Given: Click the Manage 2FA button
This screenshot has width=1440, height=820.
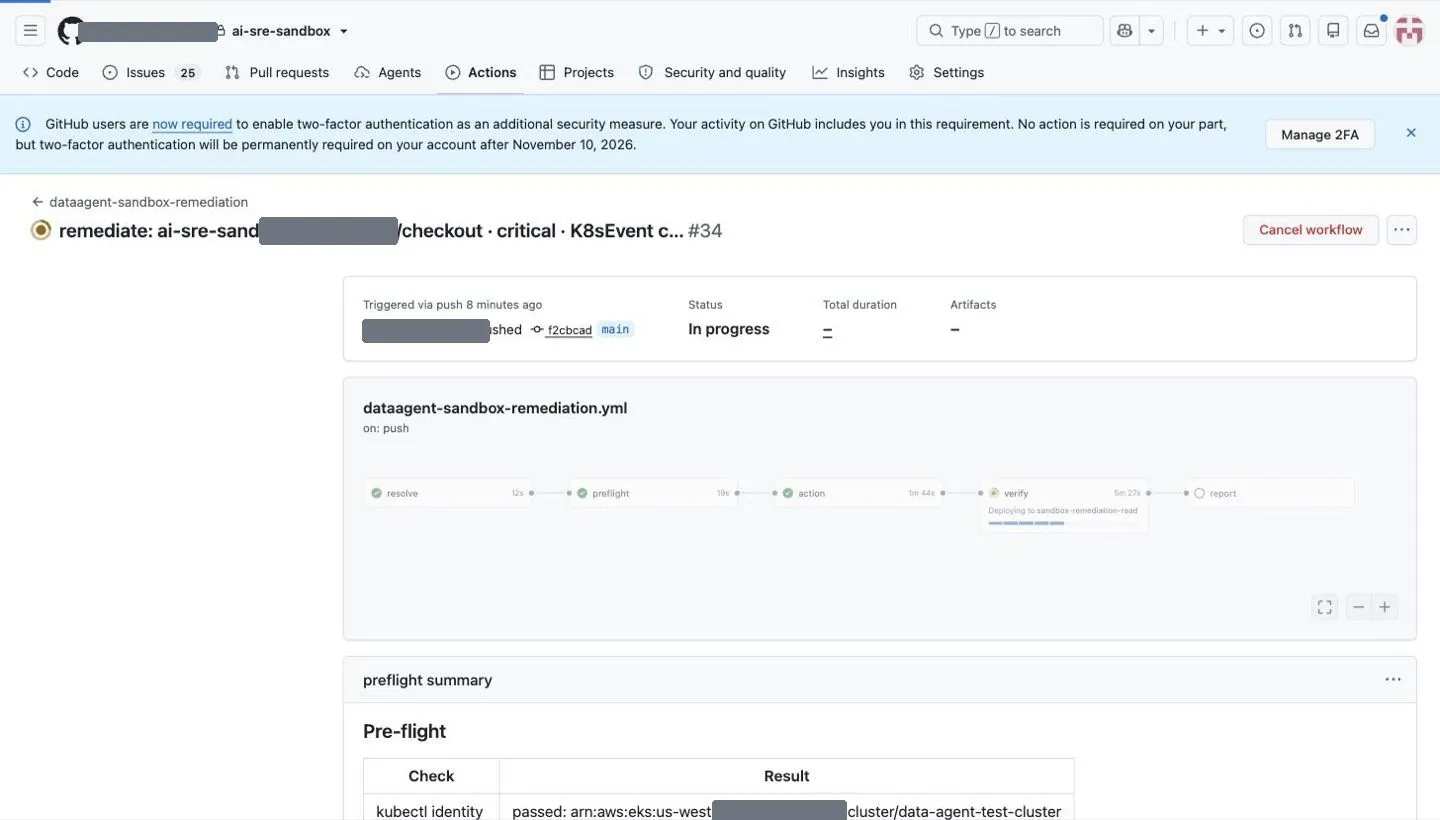Looking at the screenshot, I should coord(1320,134).
